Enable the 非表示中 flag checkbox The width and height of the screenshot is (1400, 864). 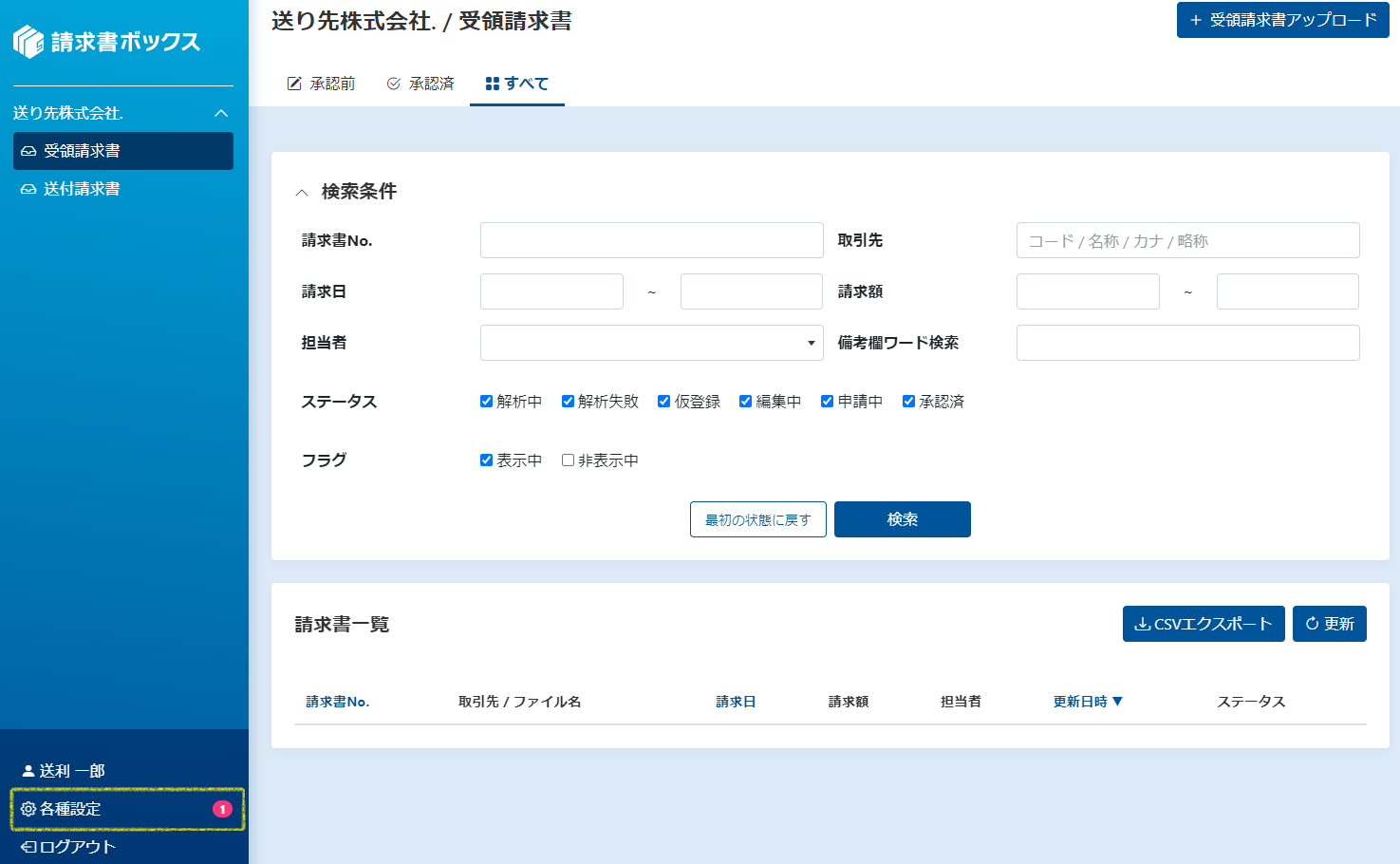click(568, 460)
